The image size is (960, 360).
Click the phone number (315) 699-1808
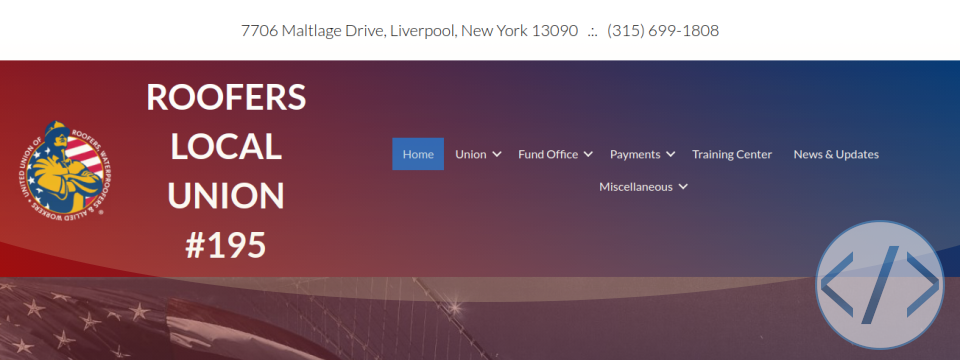pyautogui.click(x=663, y=31)
